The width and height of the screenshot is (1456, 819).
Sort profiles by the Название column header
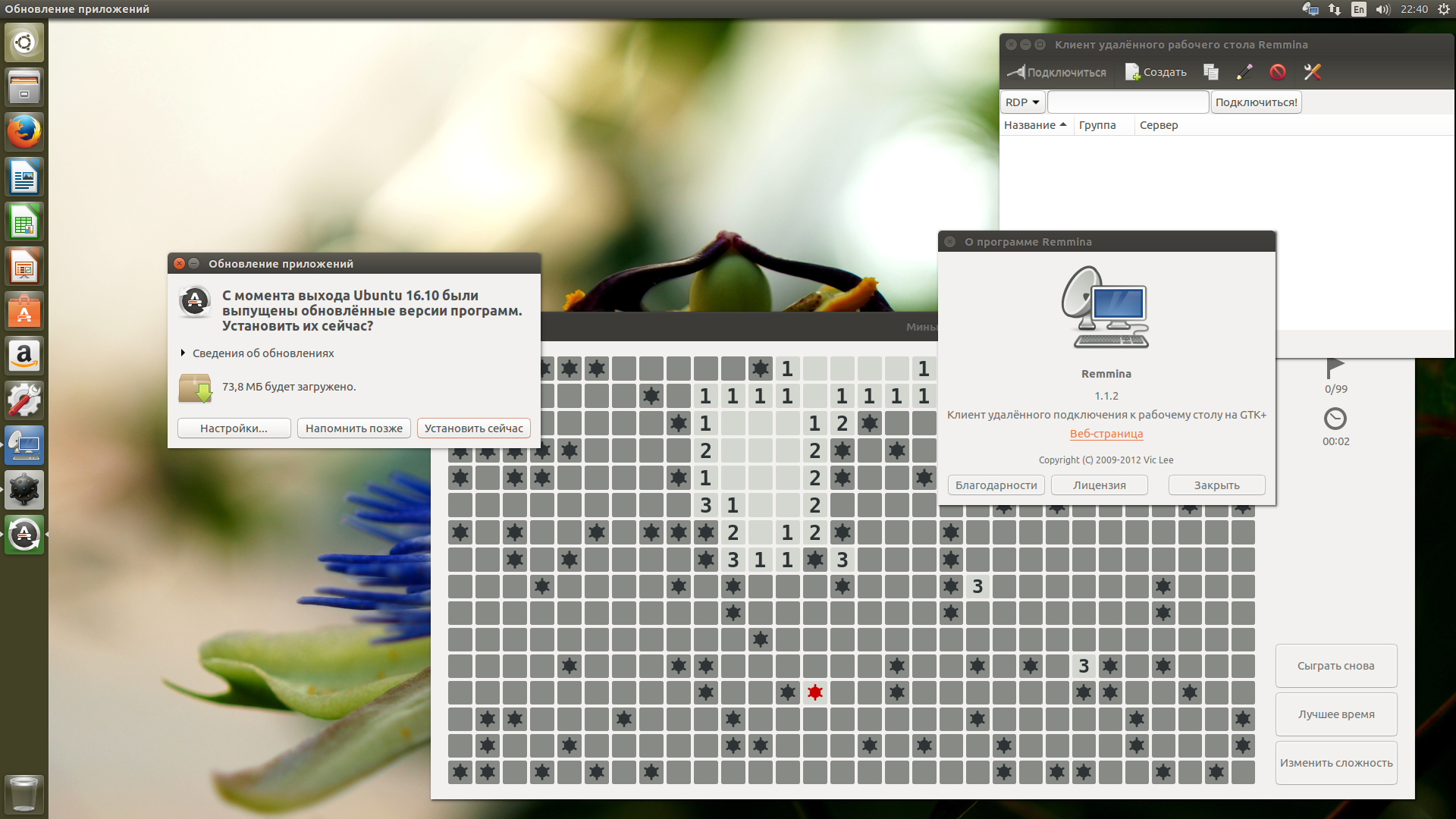point(1035,125)
